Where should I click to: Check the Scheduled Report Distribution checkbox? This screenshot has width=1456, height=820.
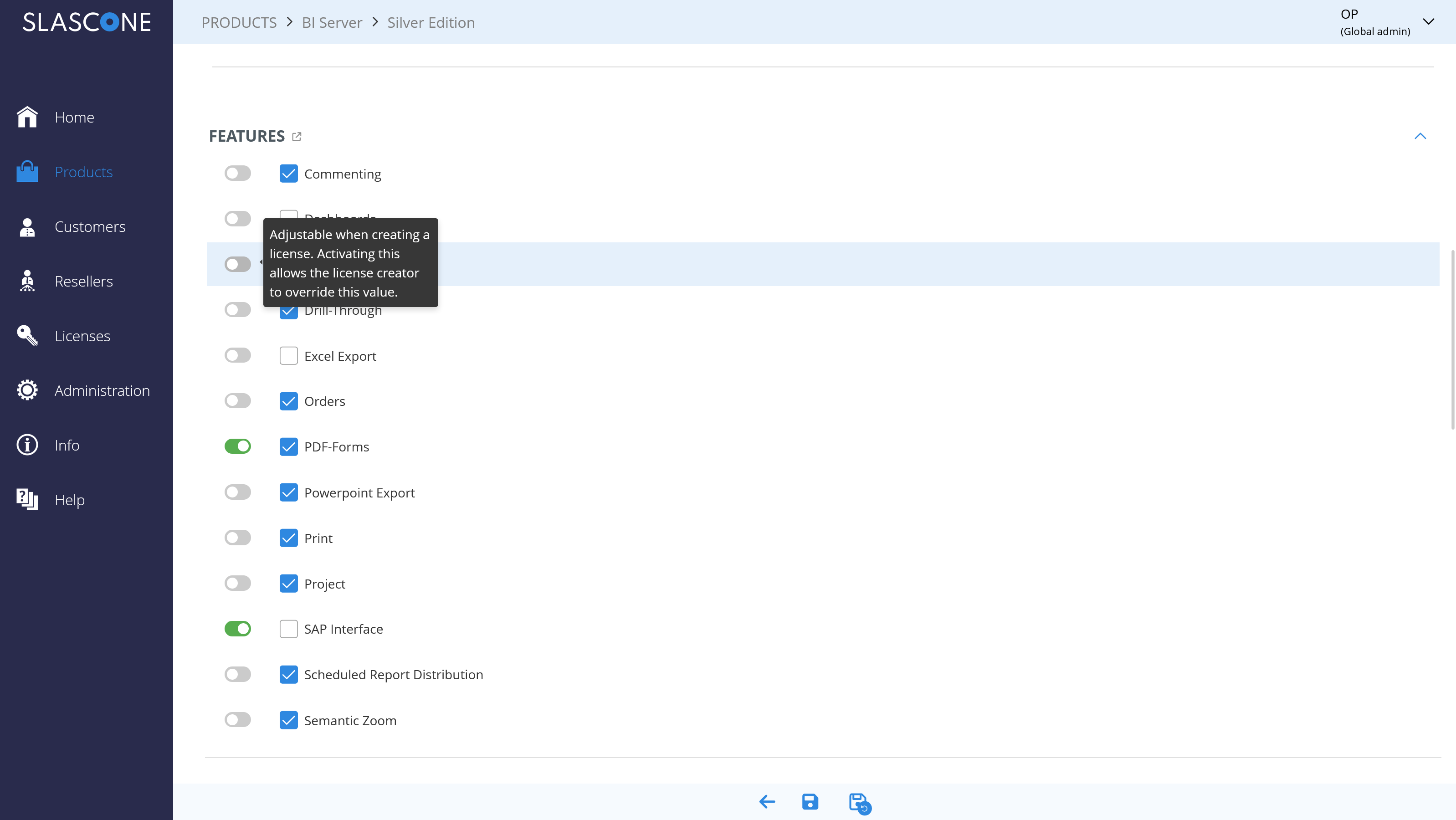289,674
